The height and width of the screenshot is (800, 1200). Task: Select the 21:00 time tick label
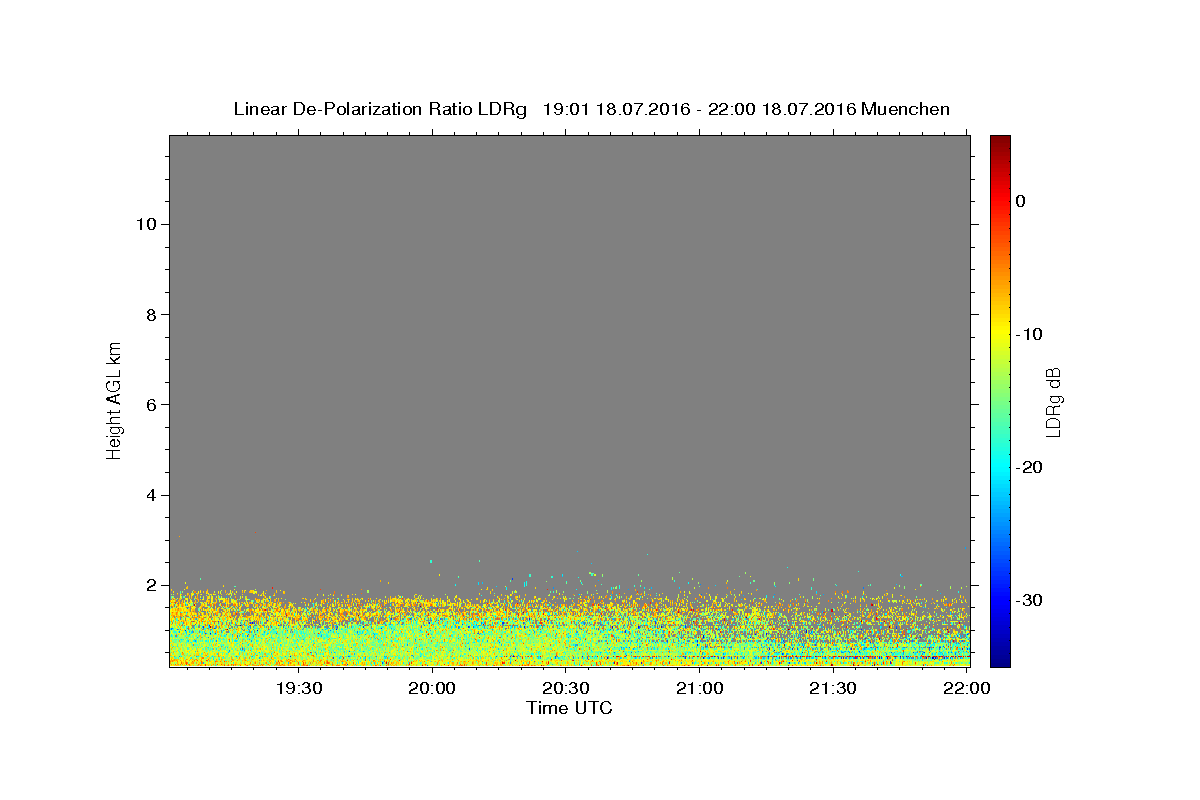tap(700, 688)
